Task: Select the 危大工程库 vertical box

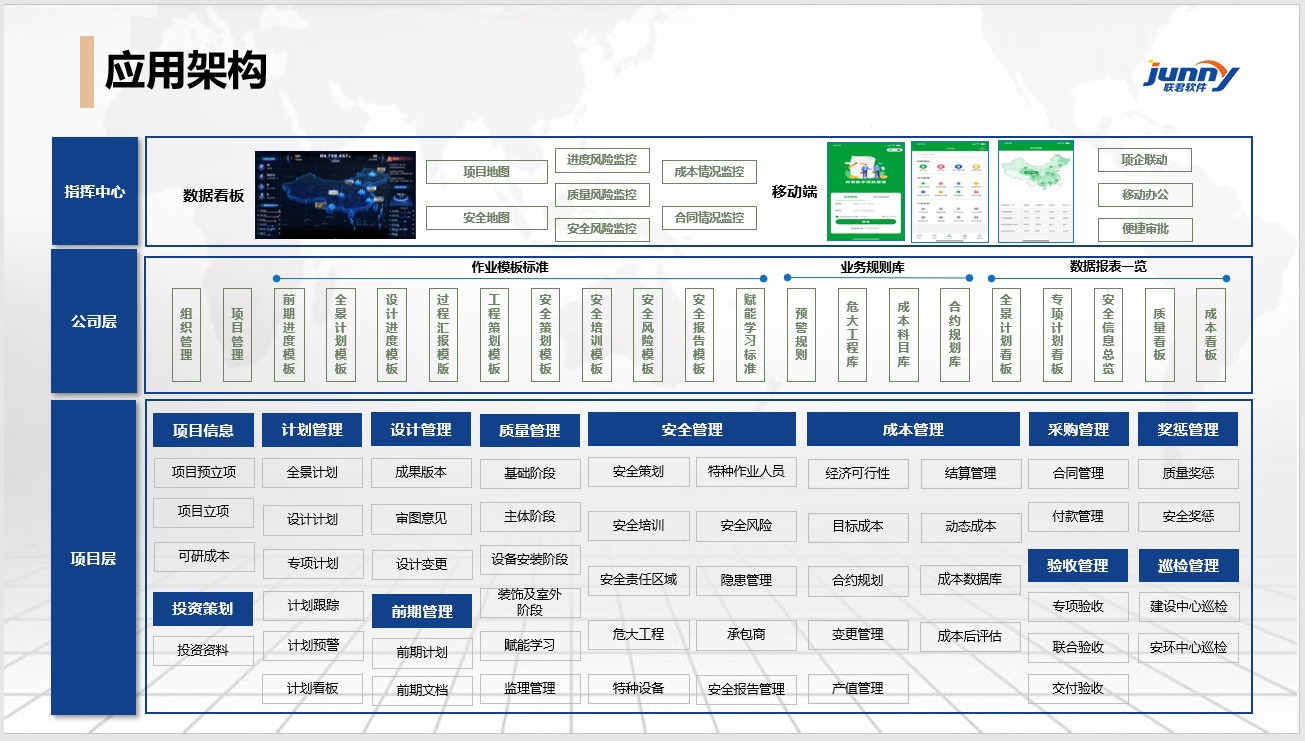Action: click(852, 335)
